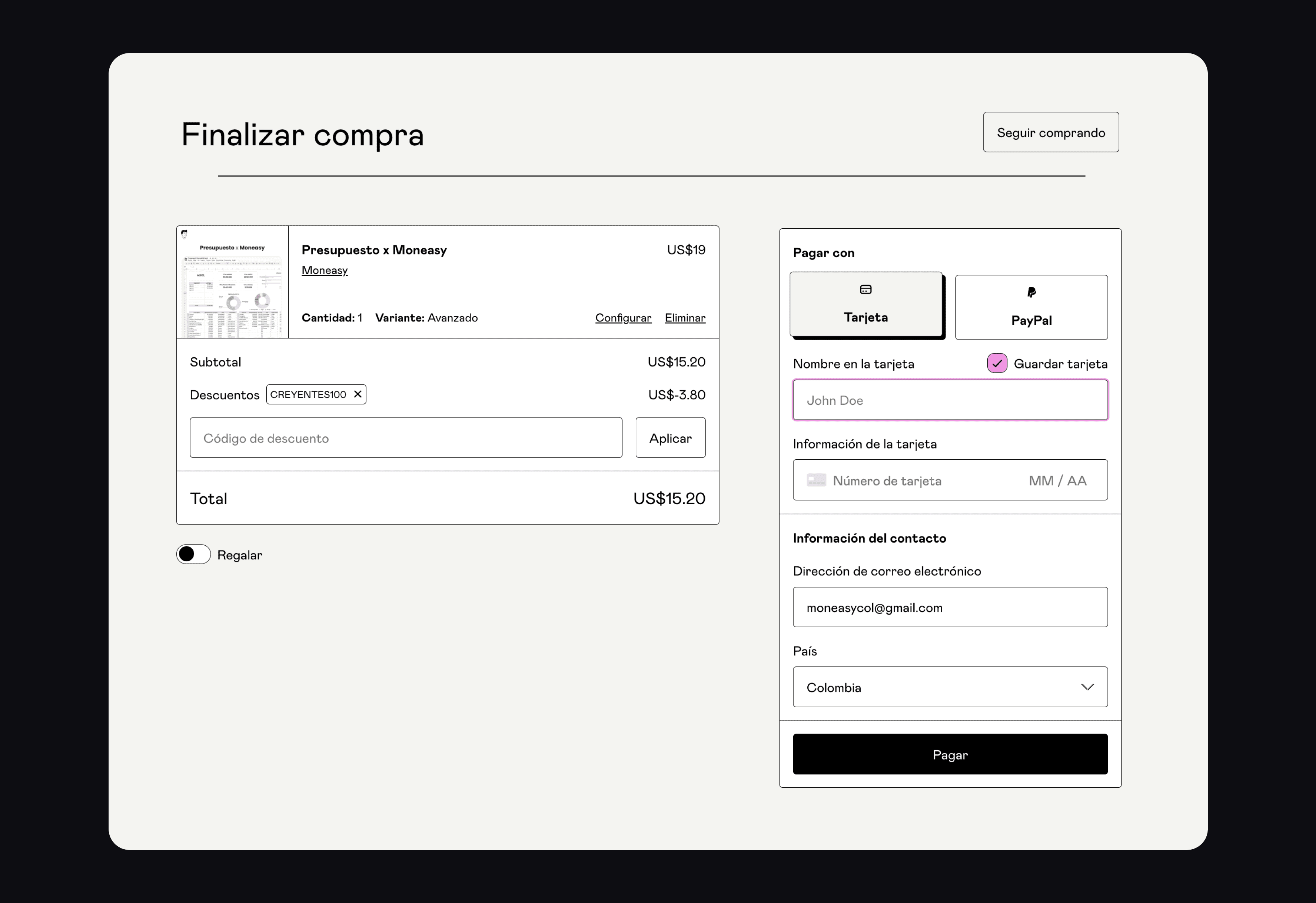Select the Tarjeta payment tab
This screenshot has height=903, width=1316.
[865, 305]
